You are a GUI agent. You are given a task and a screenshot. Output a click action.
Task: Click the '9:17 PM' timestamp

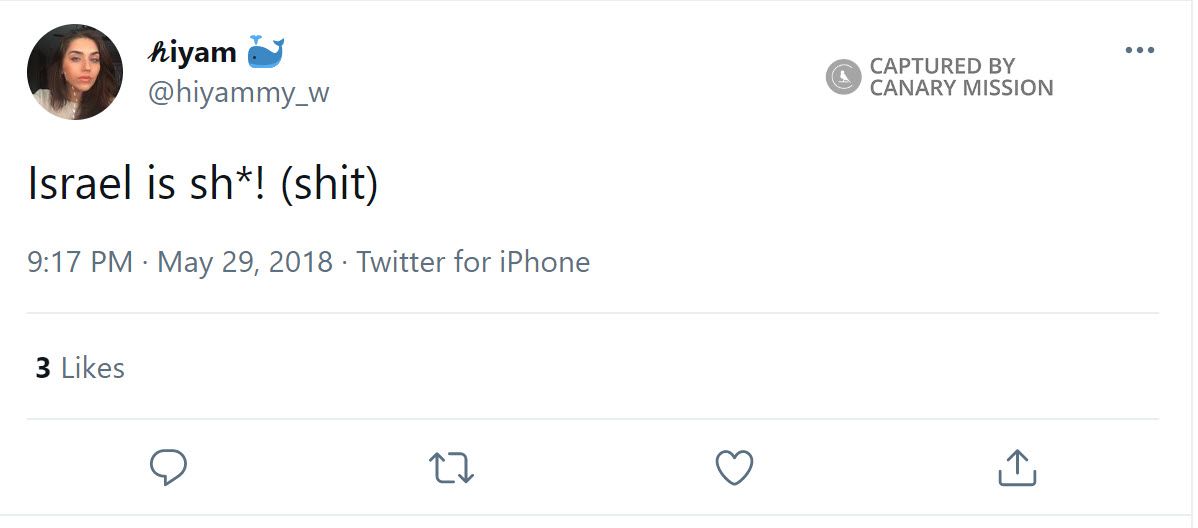[80, 262]
